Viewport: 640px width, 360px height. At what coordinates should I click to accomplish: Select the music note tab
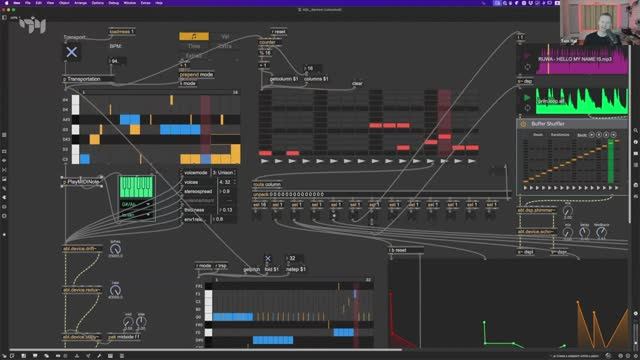(x=194, y=36)
